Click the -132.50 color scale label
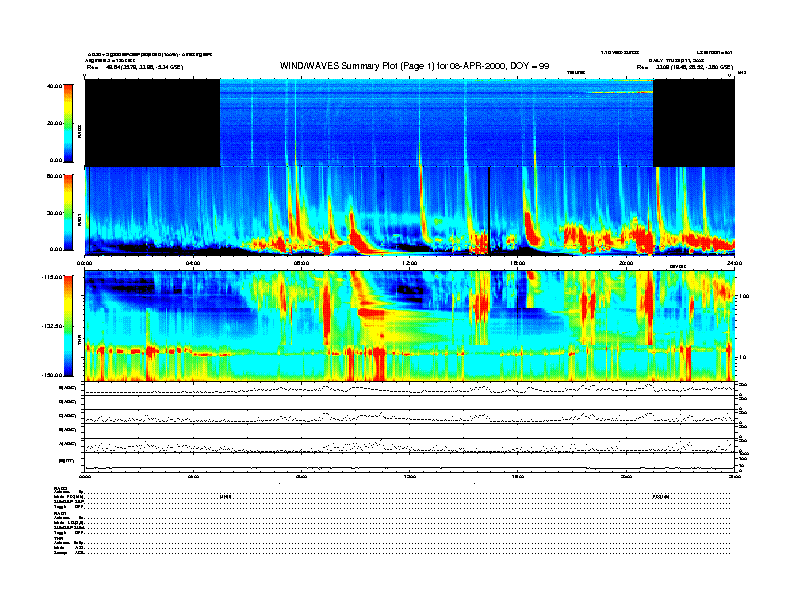The height and width of the screenshot is (612, 792). [52, 326]
